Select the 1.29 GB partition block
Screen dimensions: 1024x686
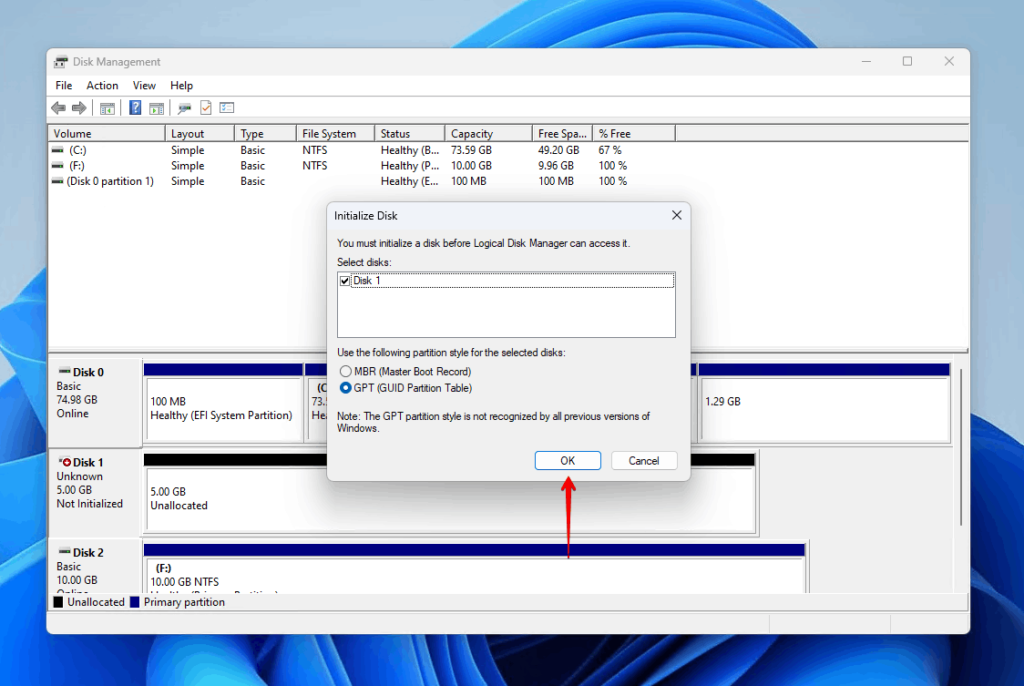[x=824, y=403]
